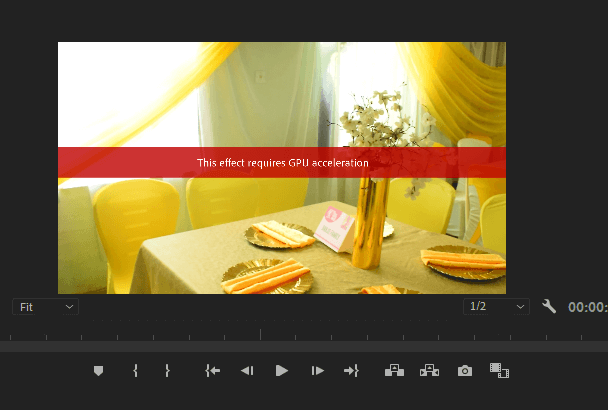Click the Lift button icon

(x=394, y=370)
